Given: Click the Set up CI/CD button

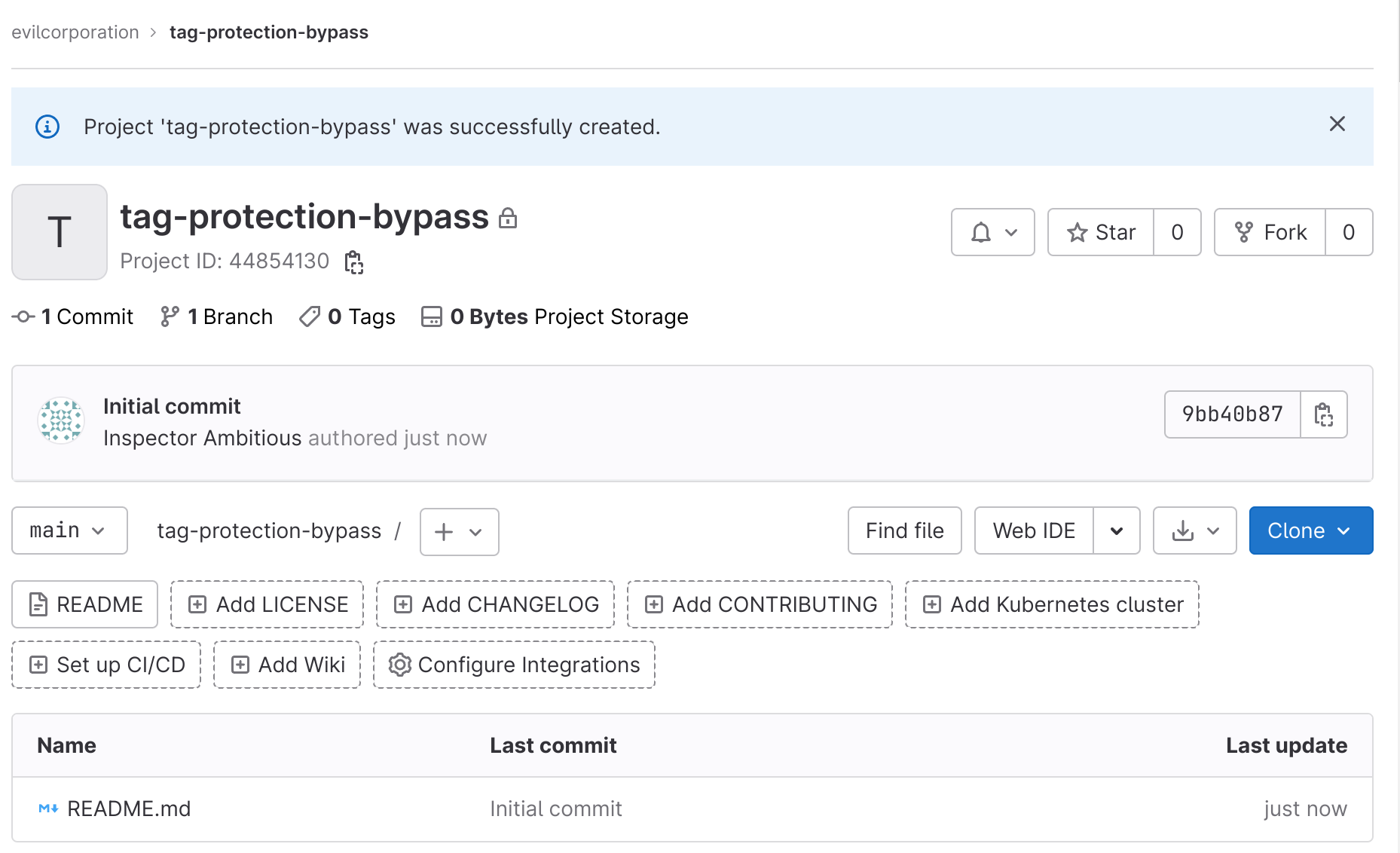Looking at the screenshot, I should click(106, 665).
